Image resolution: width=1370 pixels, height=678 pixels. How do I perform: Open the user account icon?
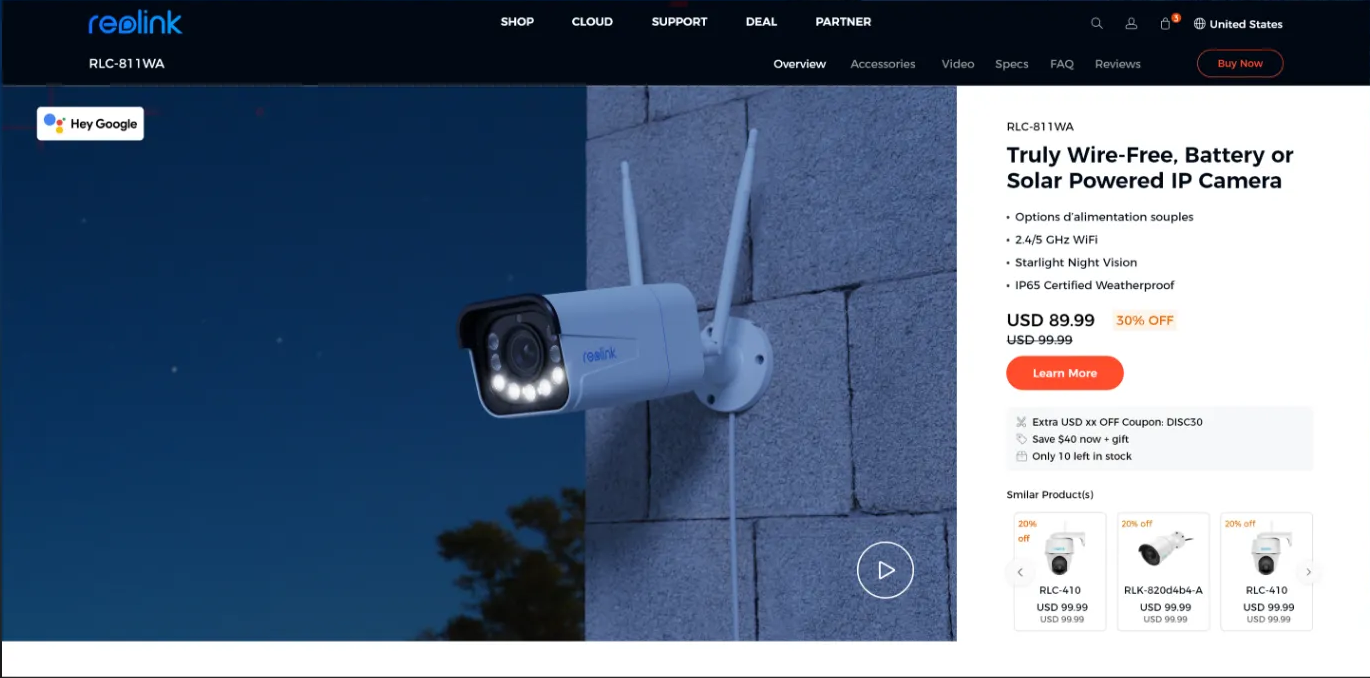point(1131,24)
